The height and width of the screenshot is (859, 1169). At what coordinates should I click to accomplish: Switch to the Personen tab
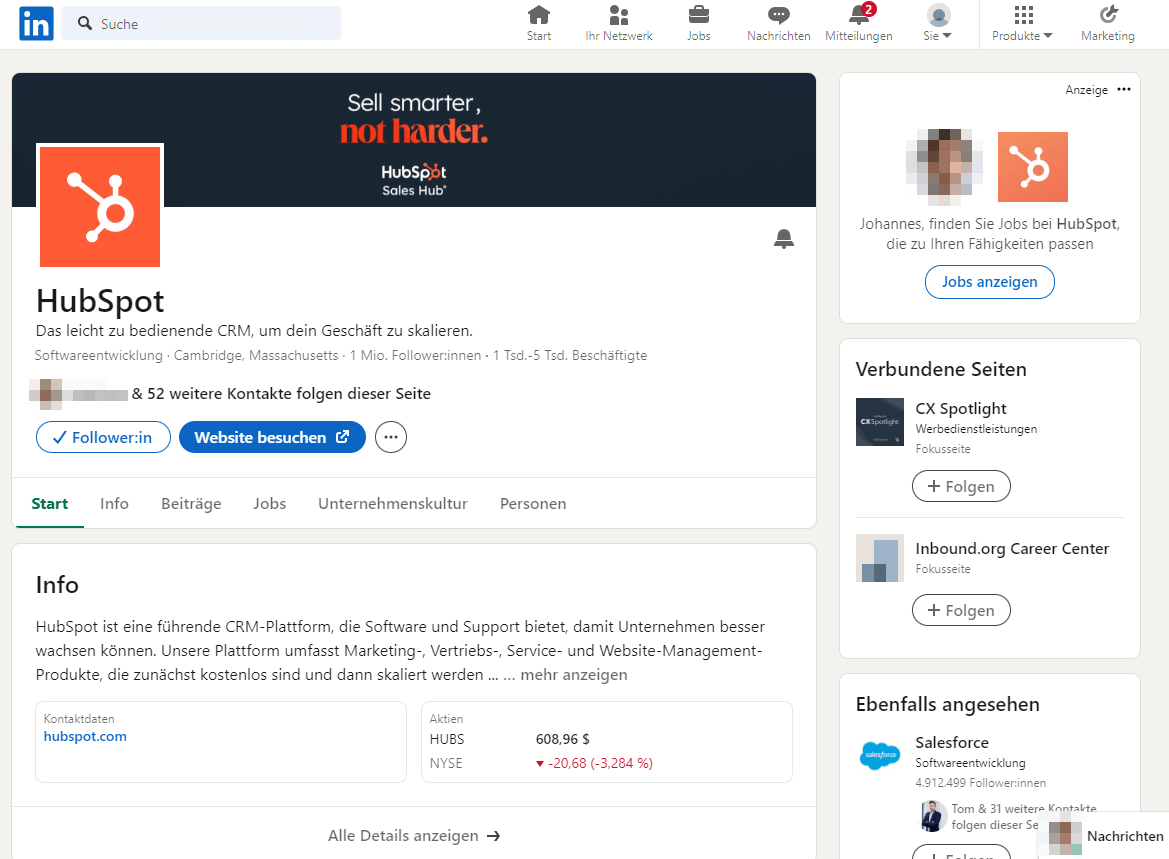click(533, 504)
